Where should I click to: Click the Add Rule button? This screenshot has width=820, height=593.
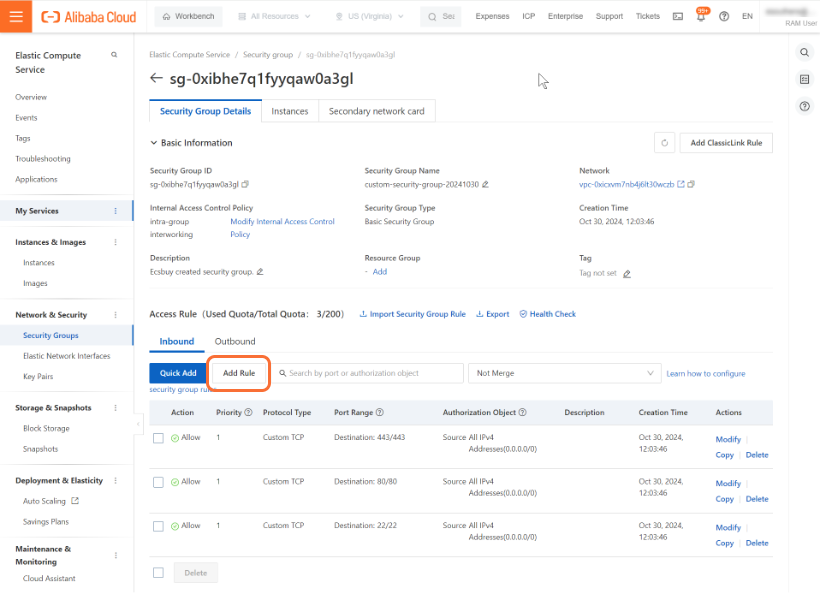pyautogui.click(x=239, y=373)
